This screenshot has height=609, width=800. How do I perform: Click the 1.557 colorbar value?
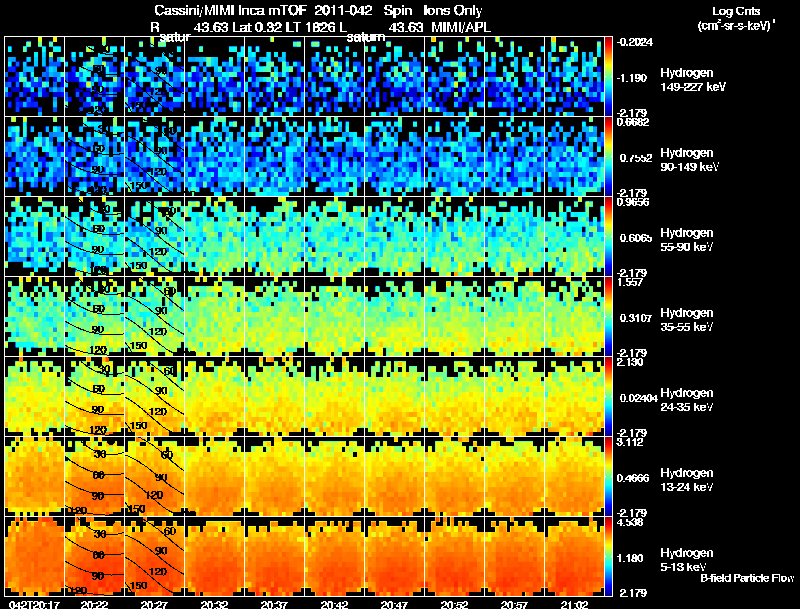pos(630,283)
